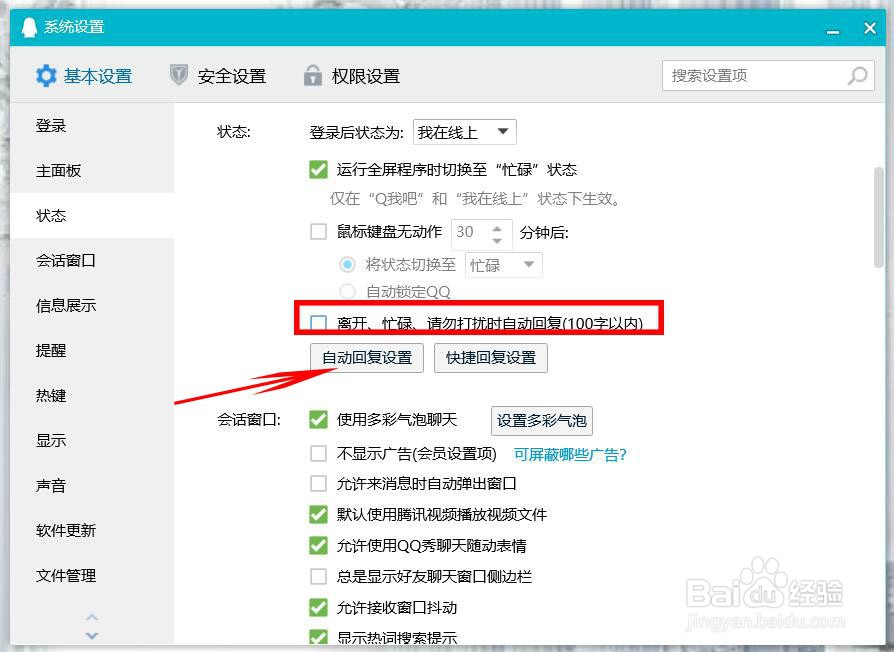Click the shield icon beside 安全设置

[179, 75]
